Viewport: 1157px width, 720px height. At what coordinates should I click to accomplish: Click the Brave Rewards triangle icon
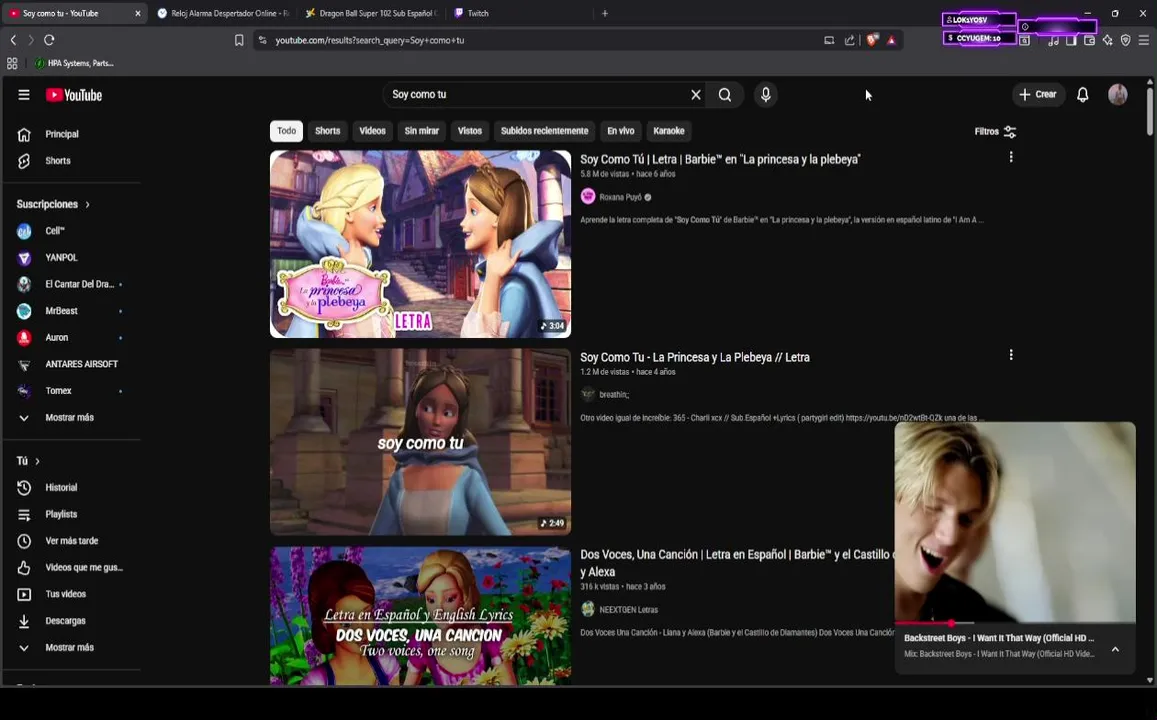pyautogui.click(x=891, y=40)
